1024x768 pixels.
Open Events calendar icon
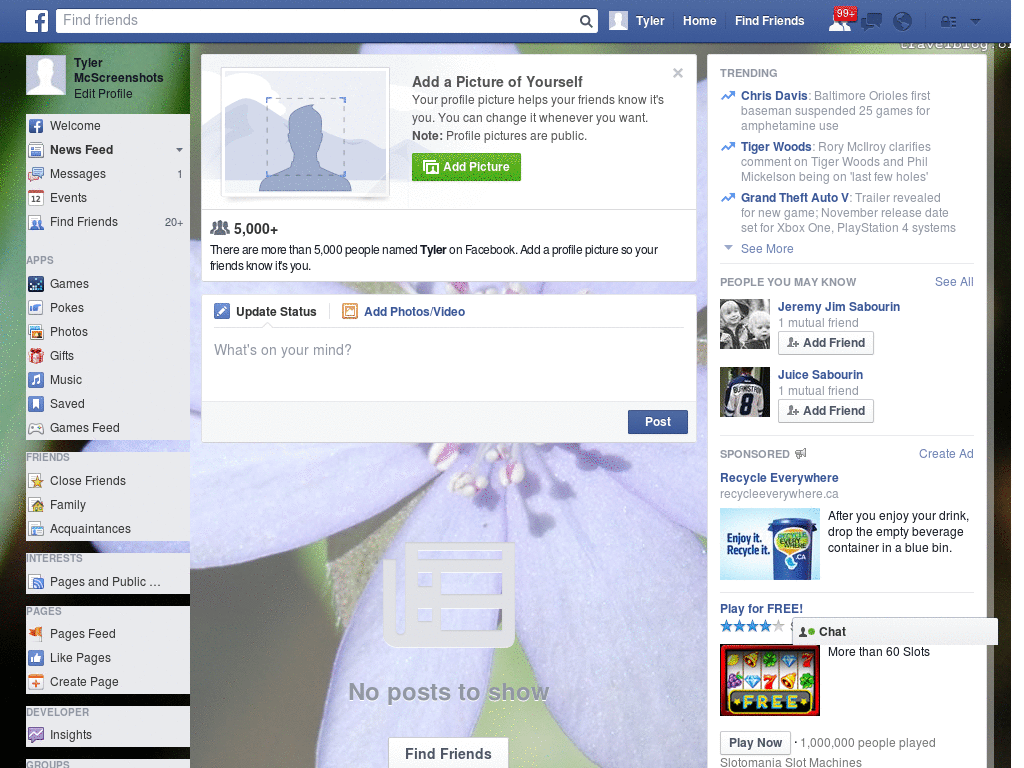click(x=36, y=198)
